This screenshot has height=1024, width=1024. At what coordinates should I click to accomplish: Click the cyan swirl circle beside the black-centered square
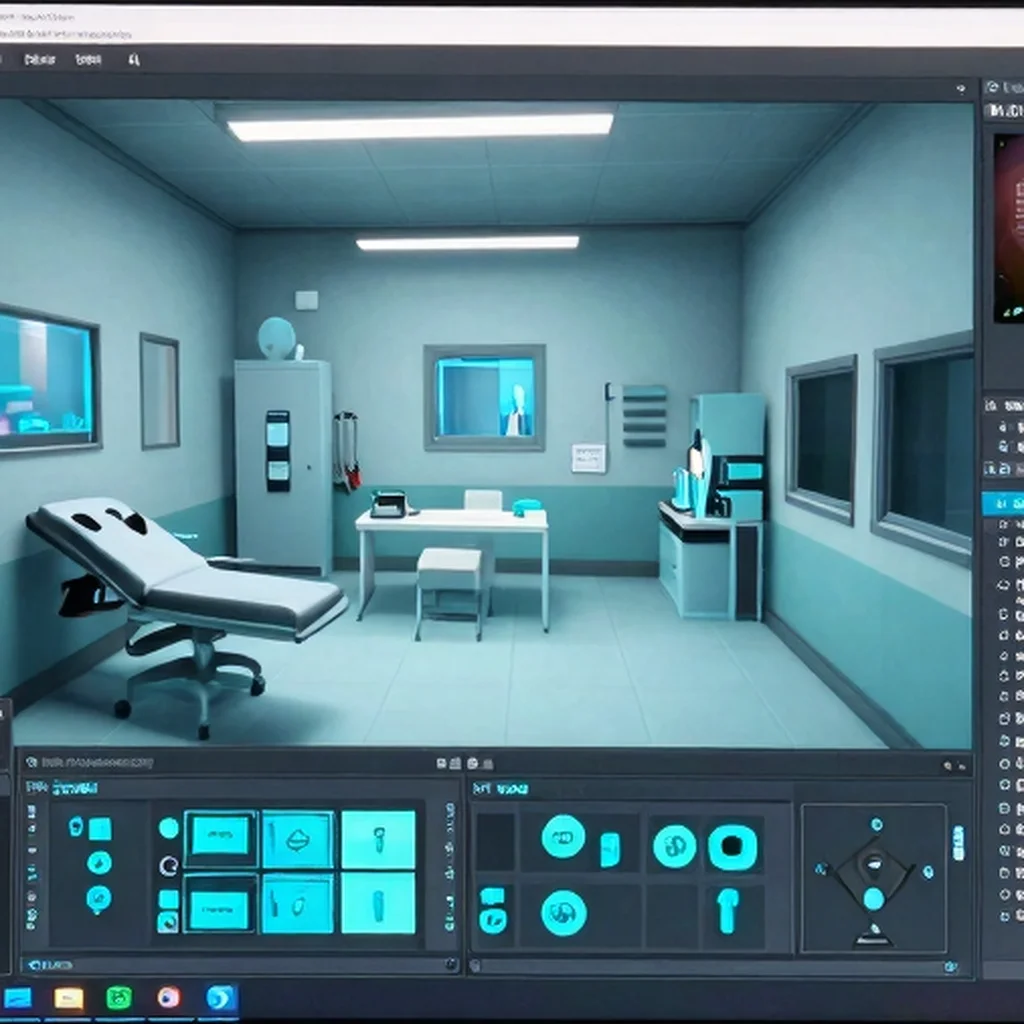point(675,846)
